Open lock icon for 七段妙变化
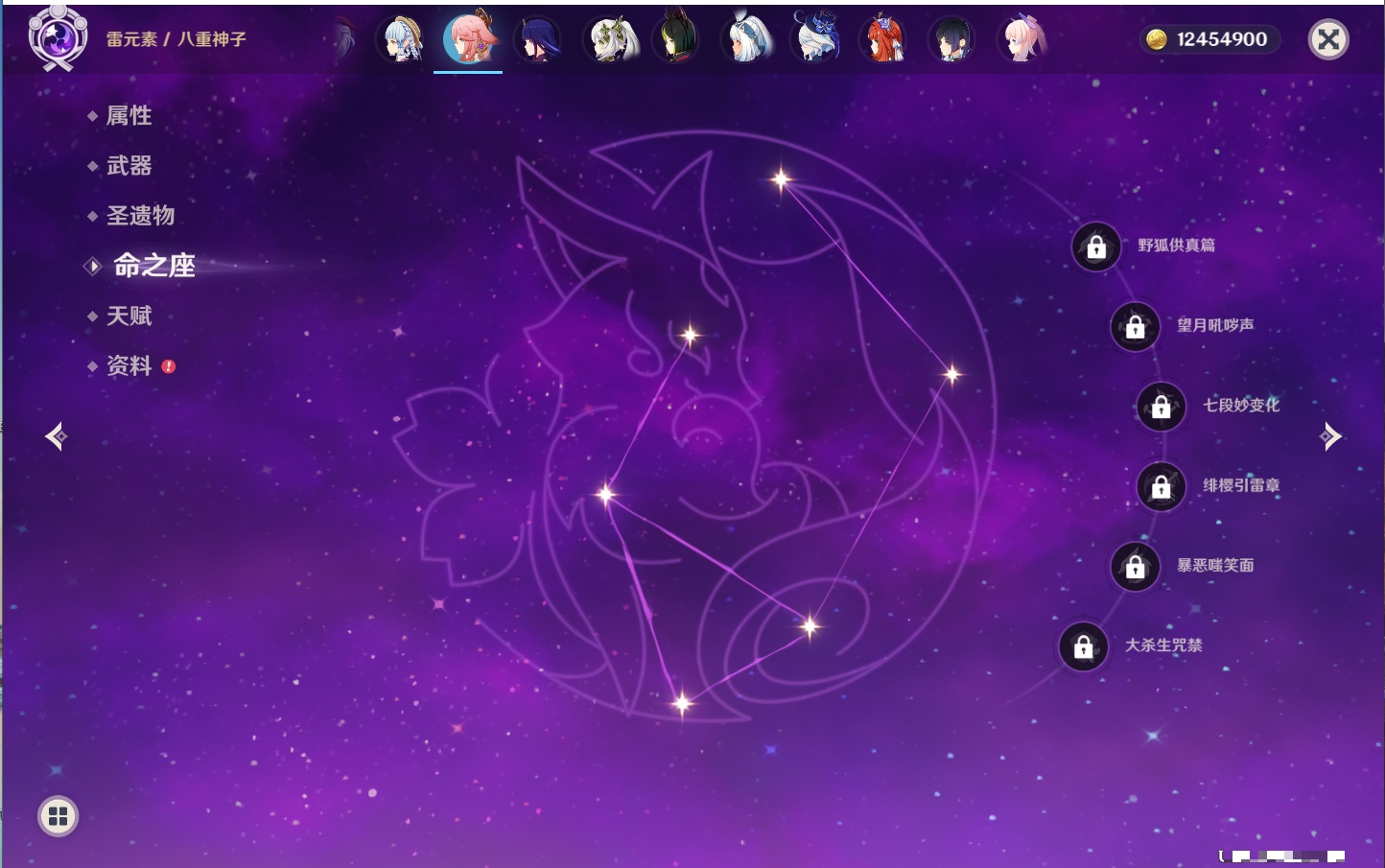 1162,407
